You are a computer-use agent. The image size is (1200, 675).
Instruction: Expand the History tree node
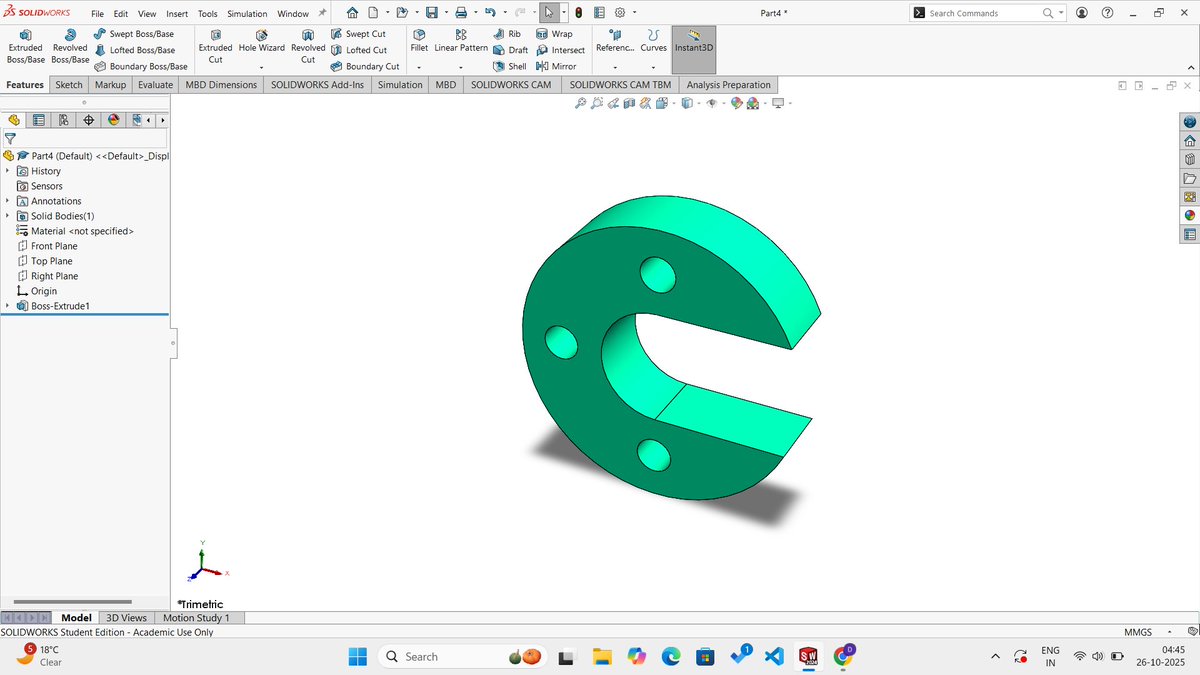pos(8,171)
